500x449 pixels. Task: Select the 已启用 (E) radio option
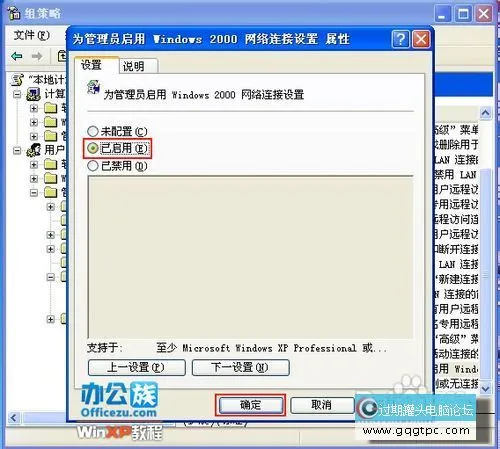pos(117,148)
